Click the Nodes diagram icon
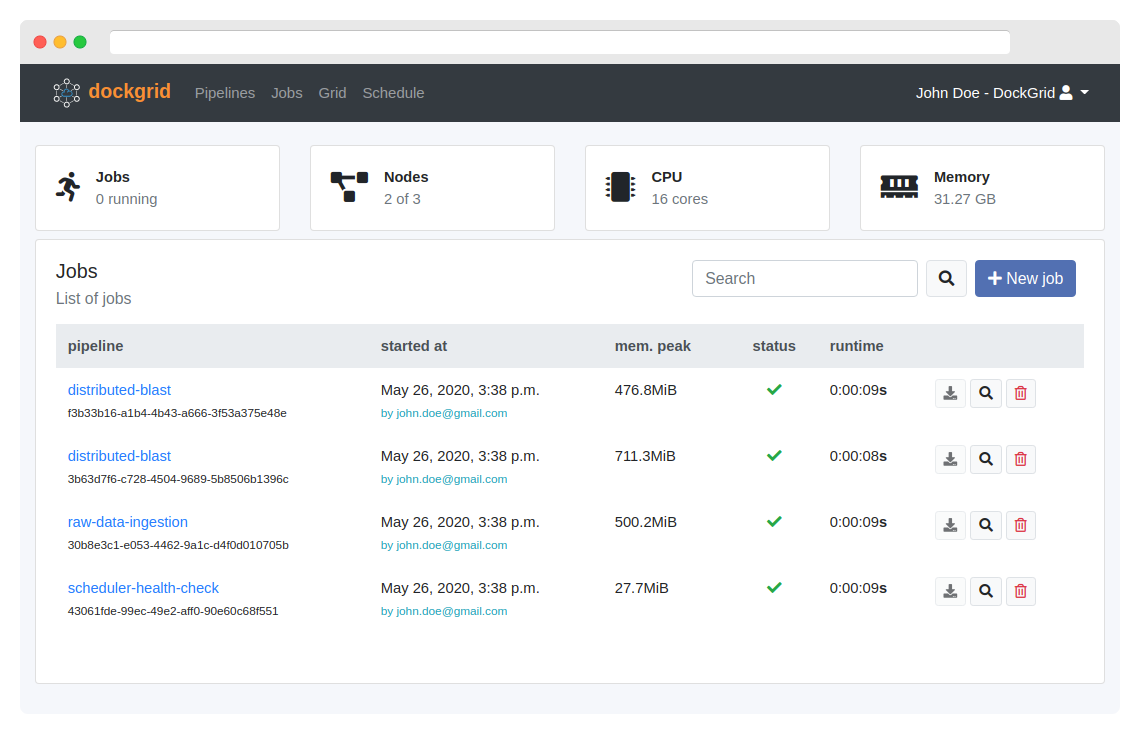 [349, 187]
